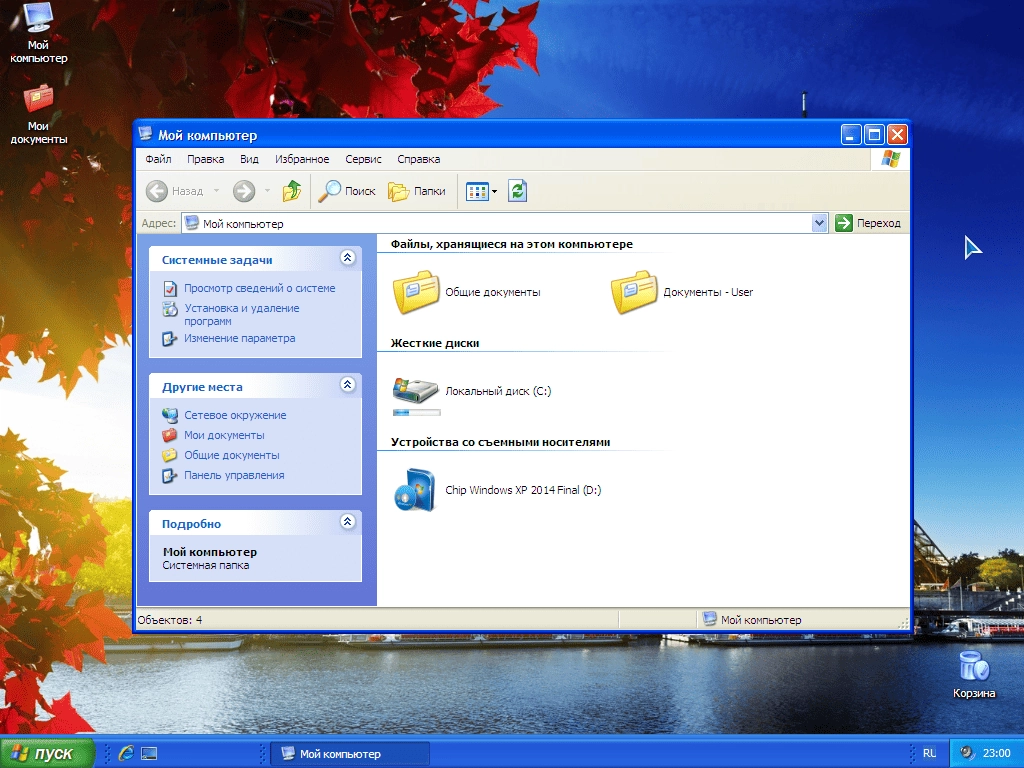Click the Windows flag logo in menu bar
Viewport: 1024px width, 768px height.
click(890, 159)
